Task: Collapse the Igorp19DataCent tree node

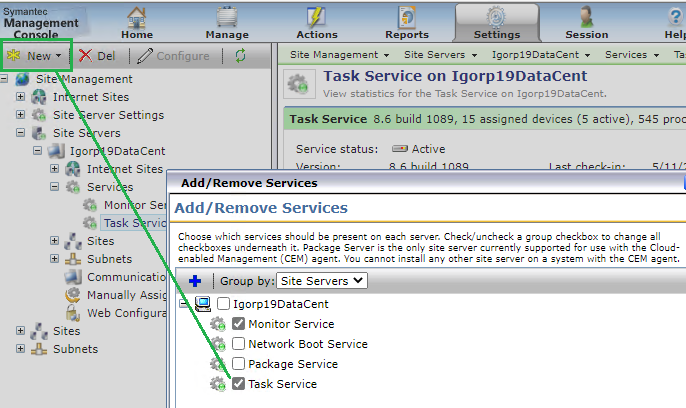Action: point(37,150)
